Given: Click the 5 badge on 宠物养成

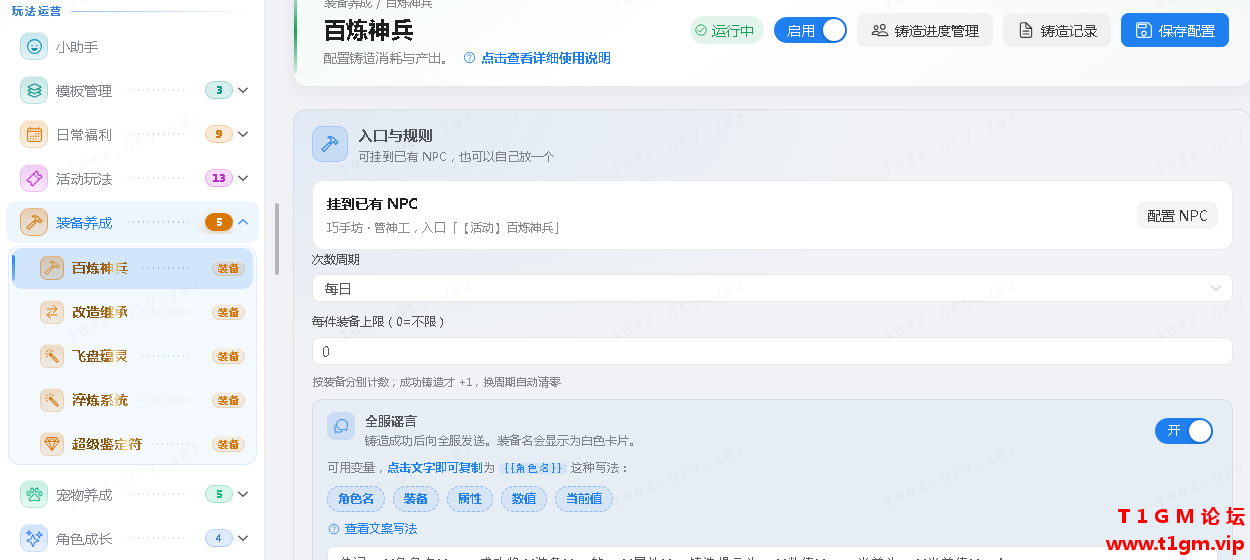Looking at the screenshot, I should coord(219,494).
